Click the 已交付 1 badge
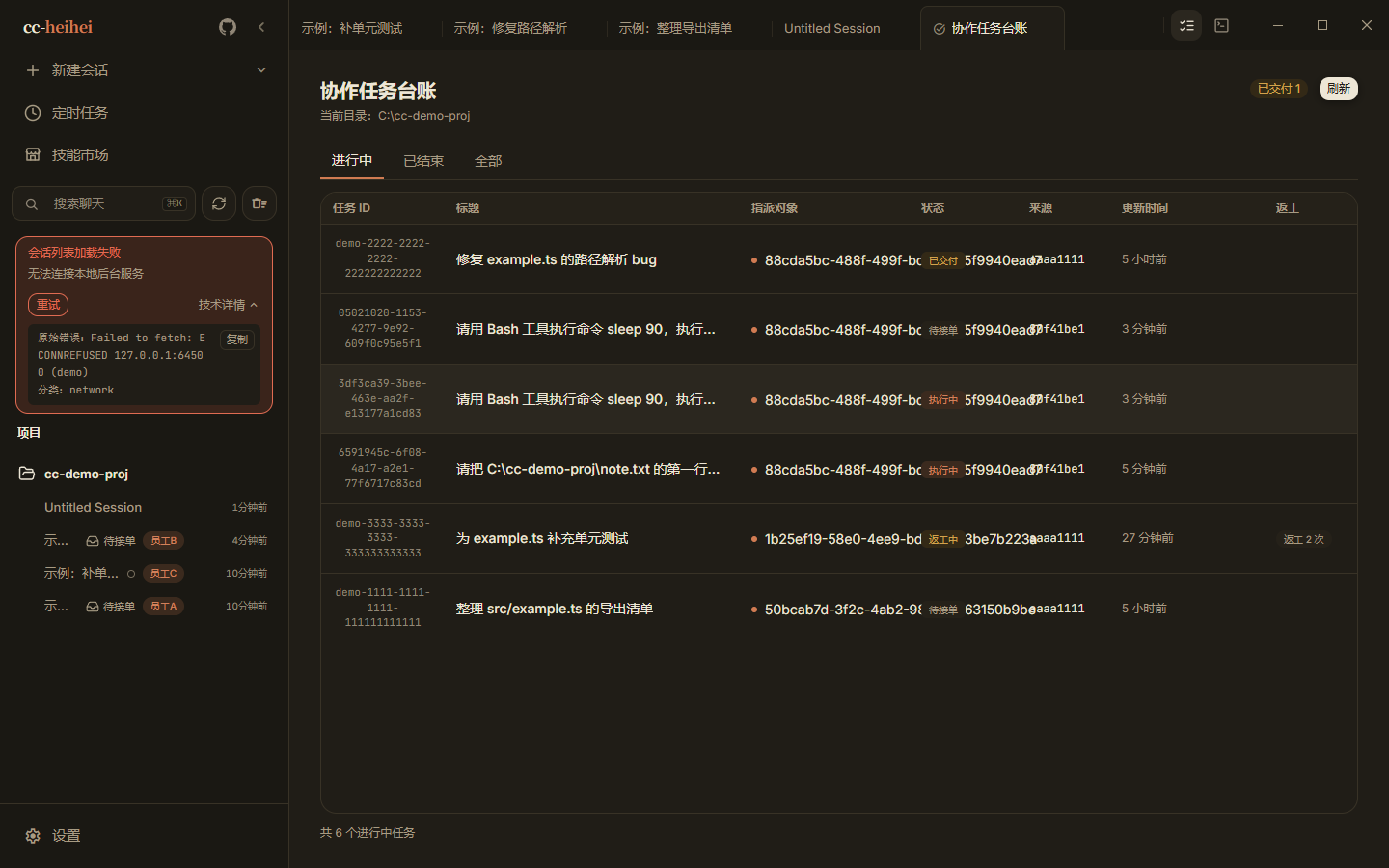 pos(1279,89)
